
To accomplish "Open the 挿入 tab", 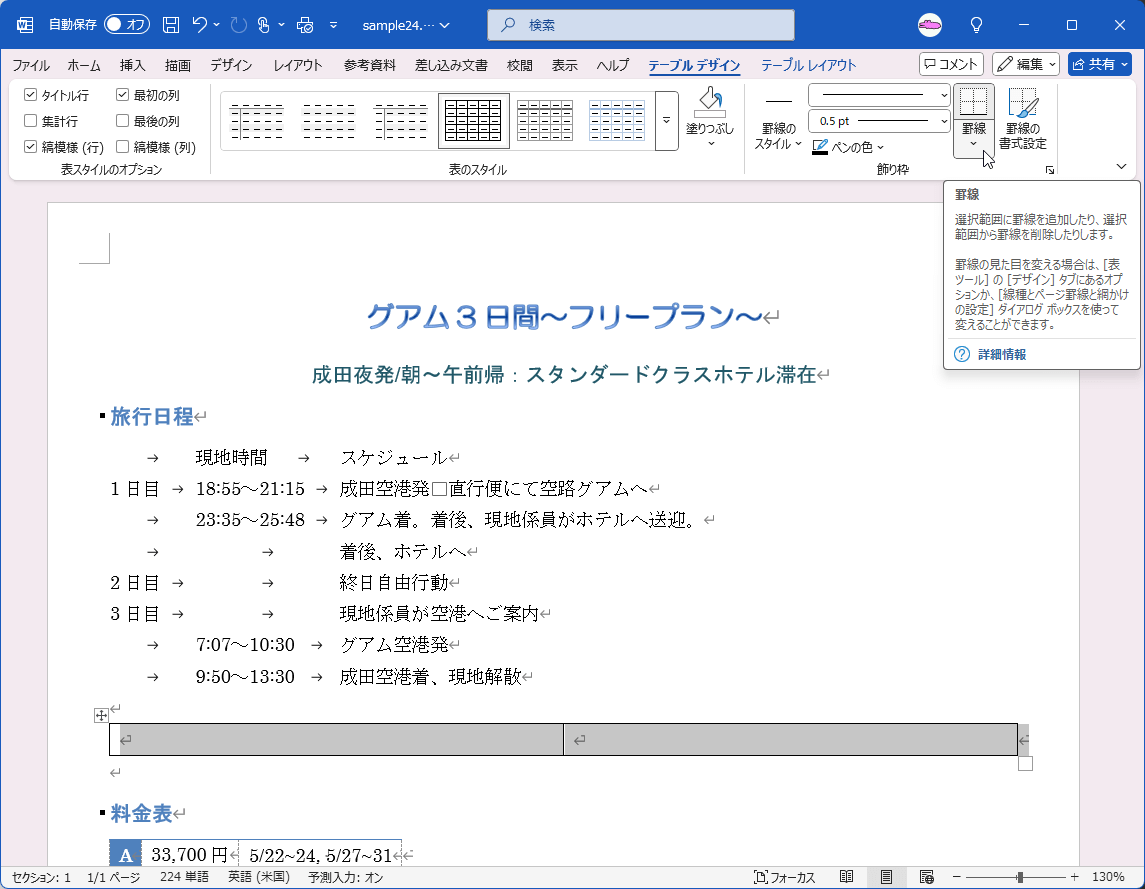I will point(132,65).
